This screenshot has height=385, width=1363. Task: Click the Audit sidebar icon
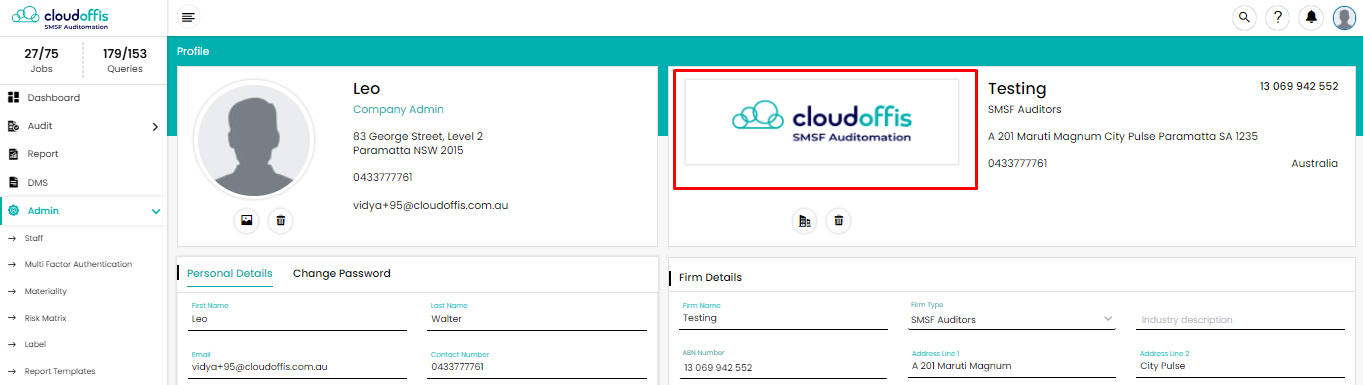click(14, 126)
